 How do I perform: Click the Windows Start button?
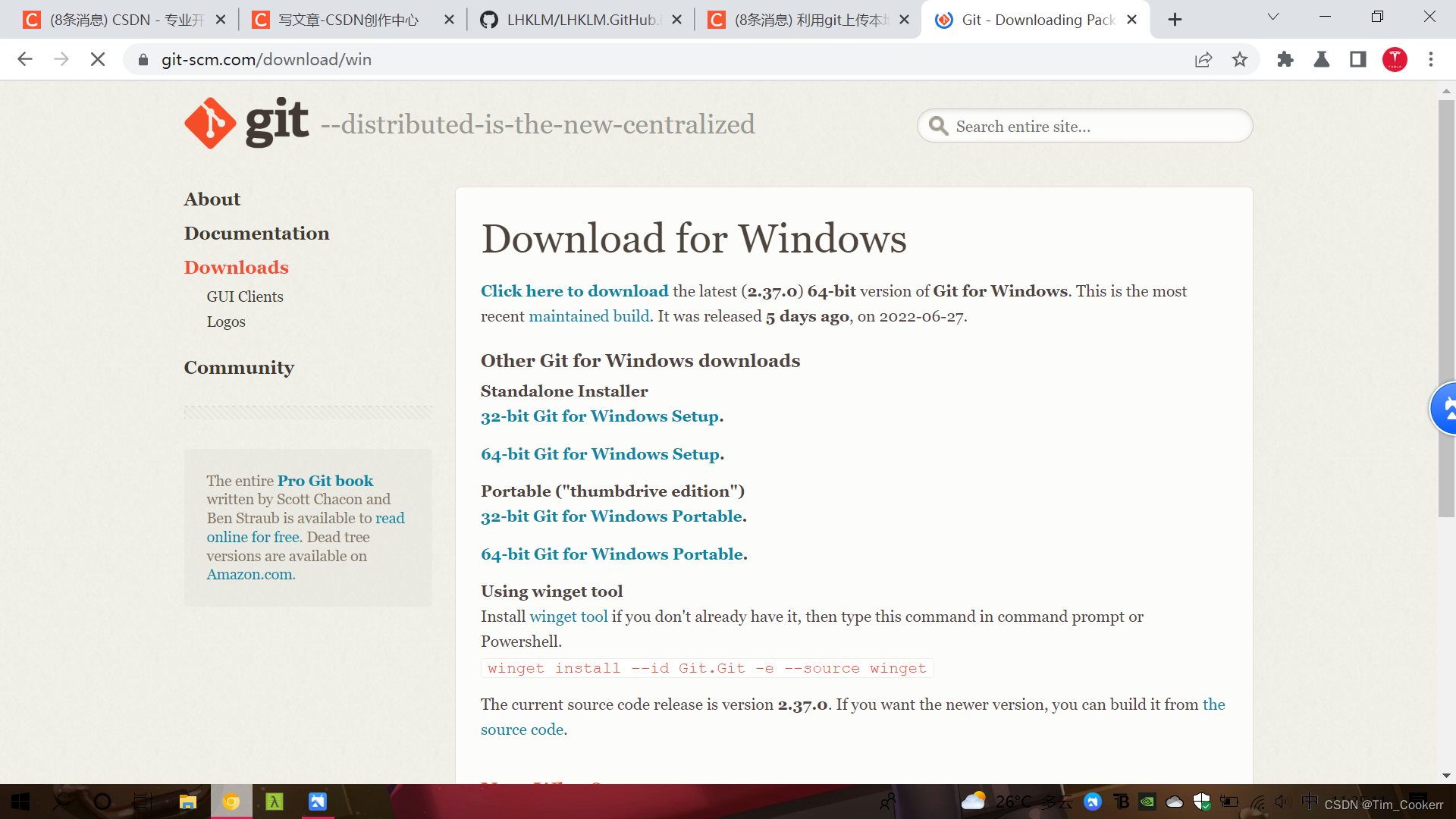pos(20,802)
